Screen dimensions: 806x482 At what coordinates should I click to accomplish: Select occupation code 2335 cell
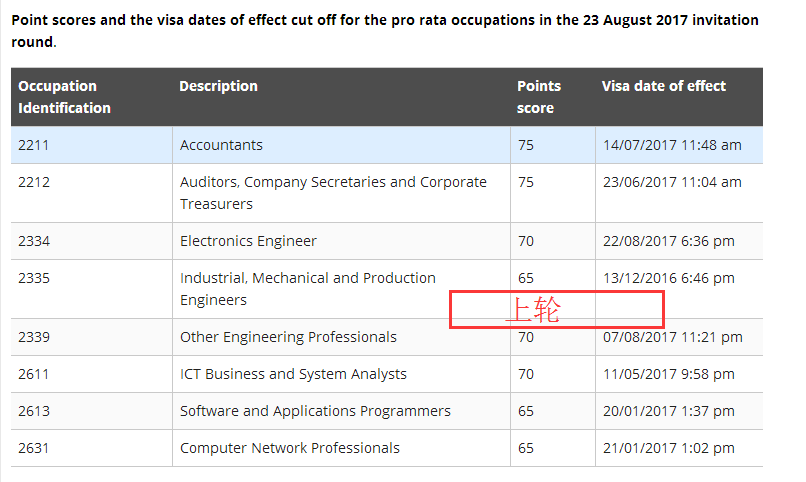[34, 278]
